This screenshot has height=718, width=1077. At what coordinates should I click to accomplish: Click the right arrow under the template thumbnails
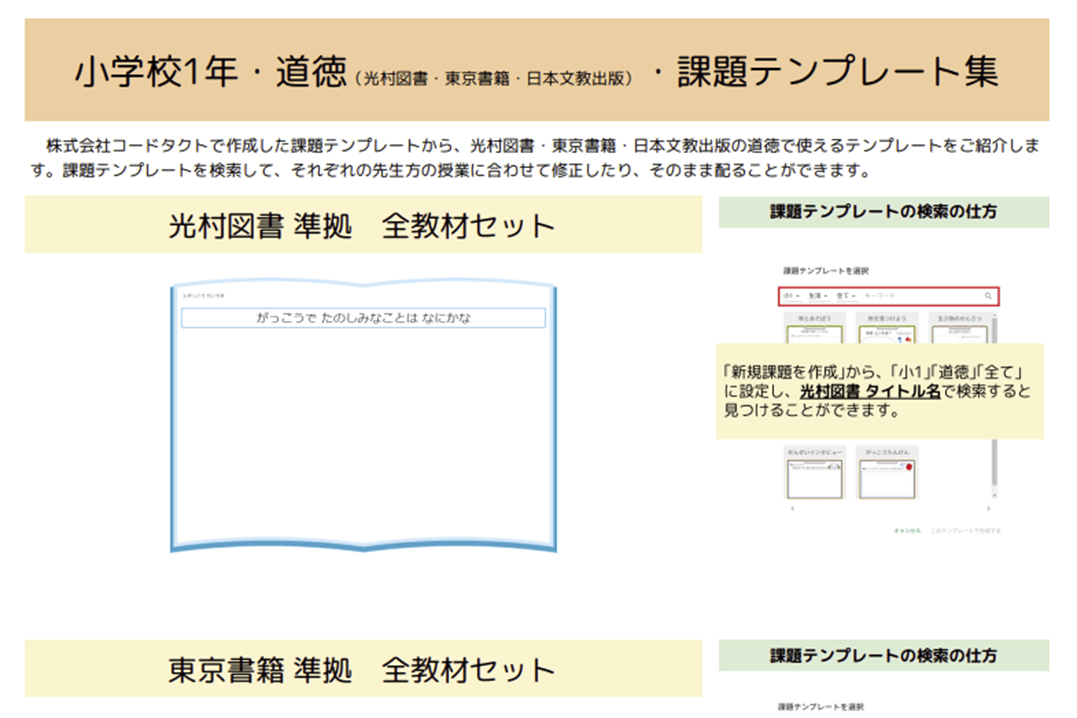(x=988, y=508)
